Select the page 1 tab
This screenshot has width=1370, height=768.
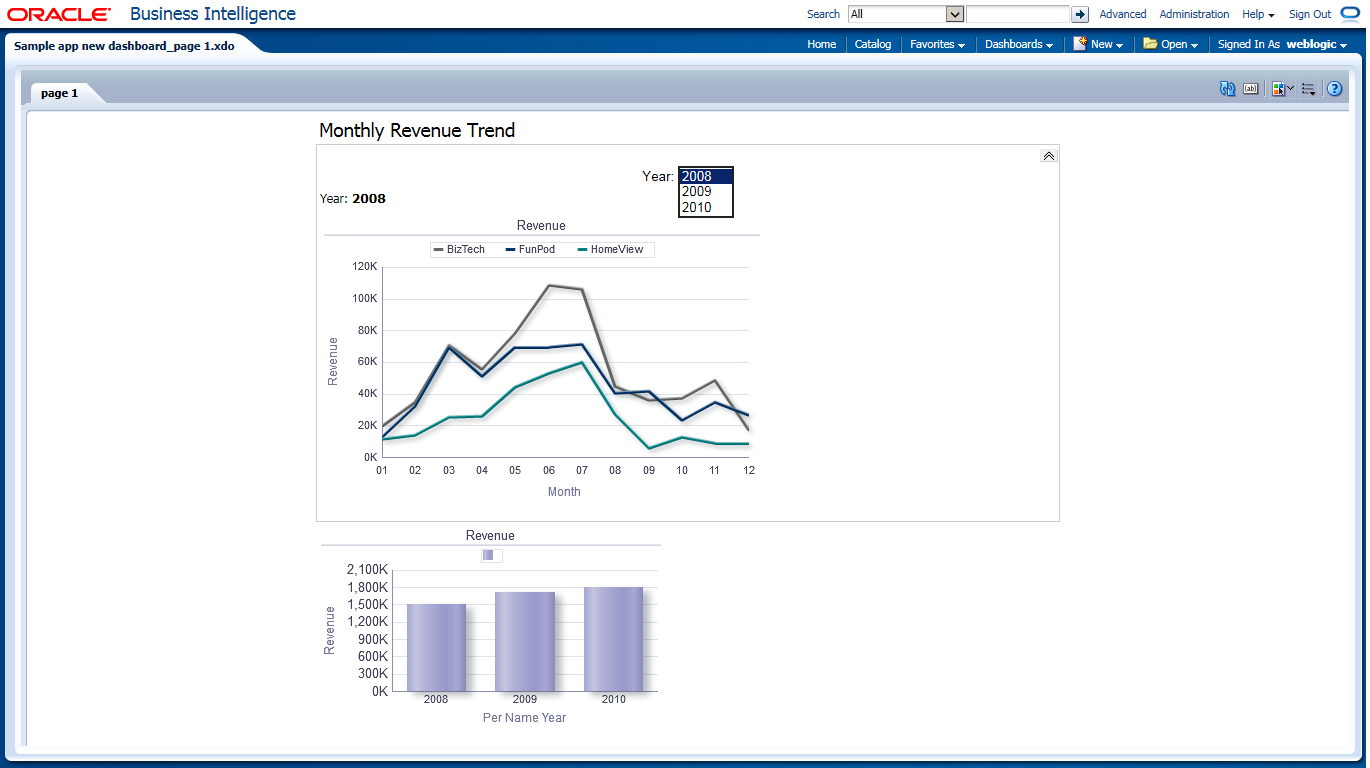pos(59,93)
